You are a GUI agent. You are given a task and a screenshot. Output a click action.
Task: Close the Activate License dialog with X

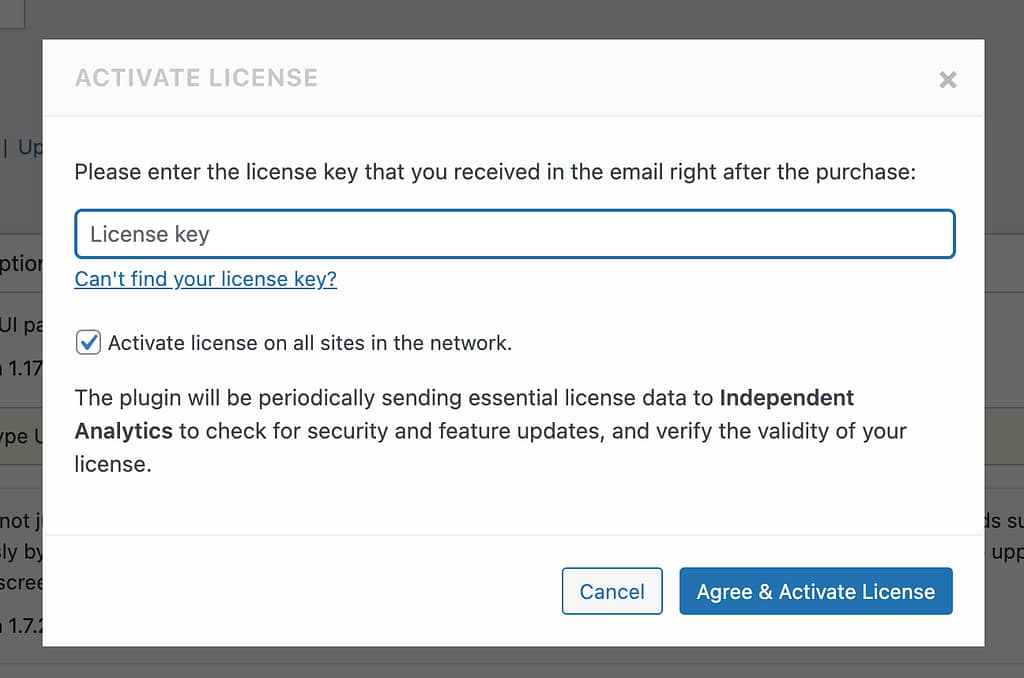pos(948,80)
